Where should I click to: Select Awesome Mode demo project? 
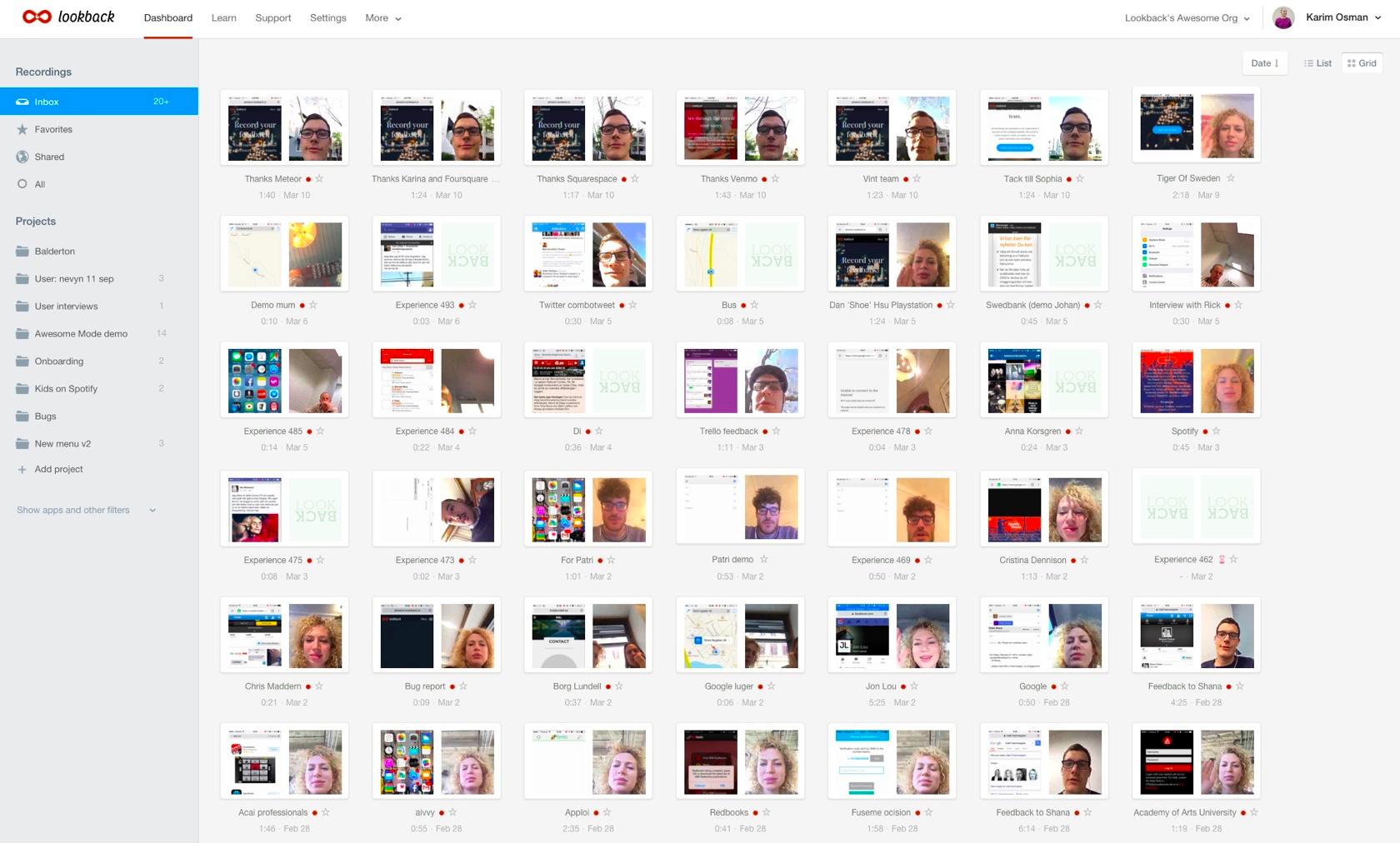click(99, 334)
